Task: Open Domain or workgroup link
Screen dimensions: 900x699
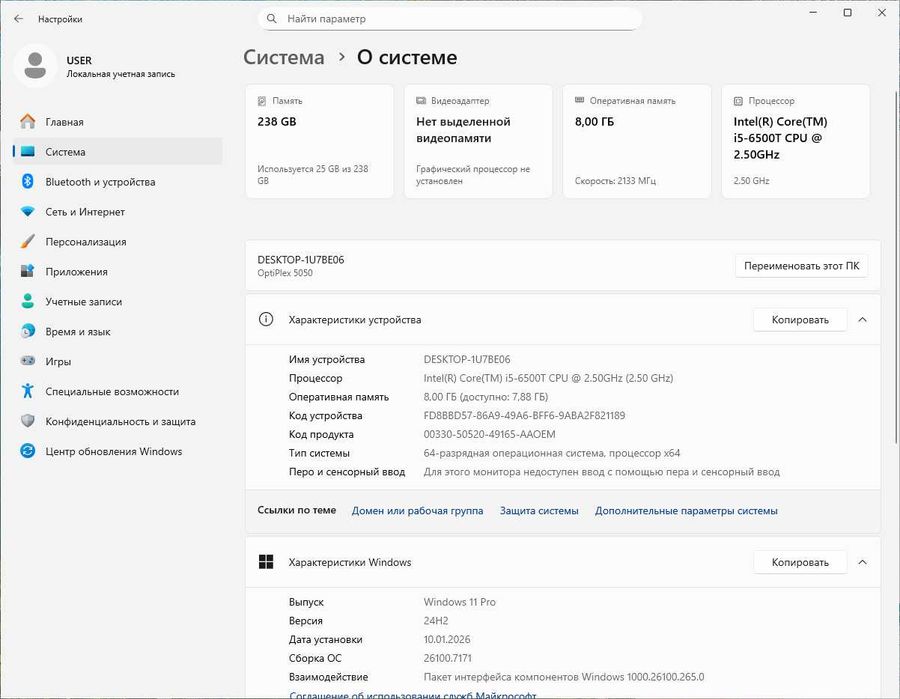Action: click(x=417, y=511)
